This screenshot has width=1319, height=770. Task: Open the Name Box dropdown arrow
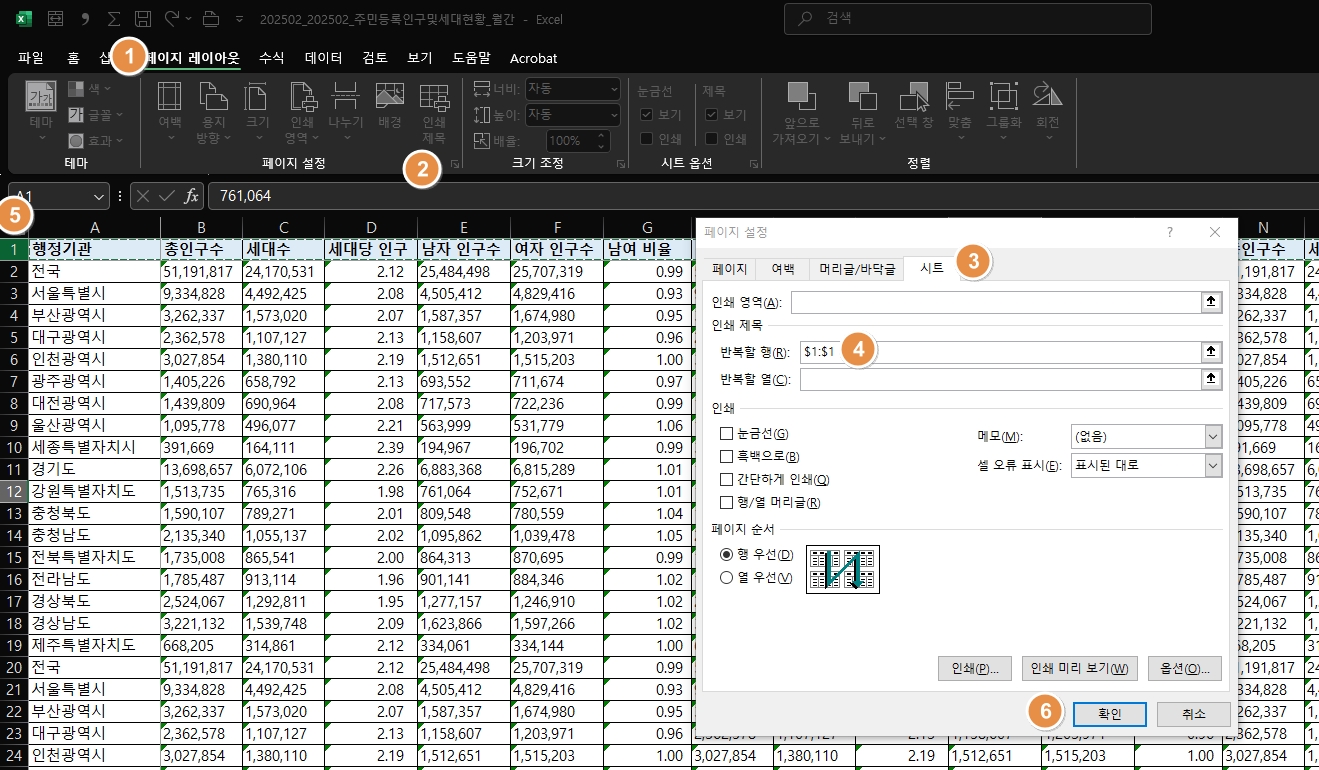tap(99, 196)
